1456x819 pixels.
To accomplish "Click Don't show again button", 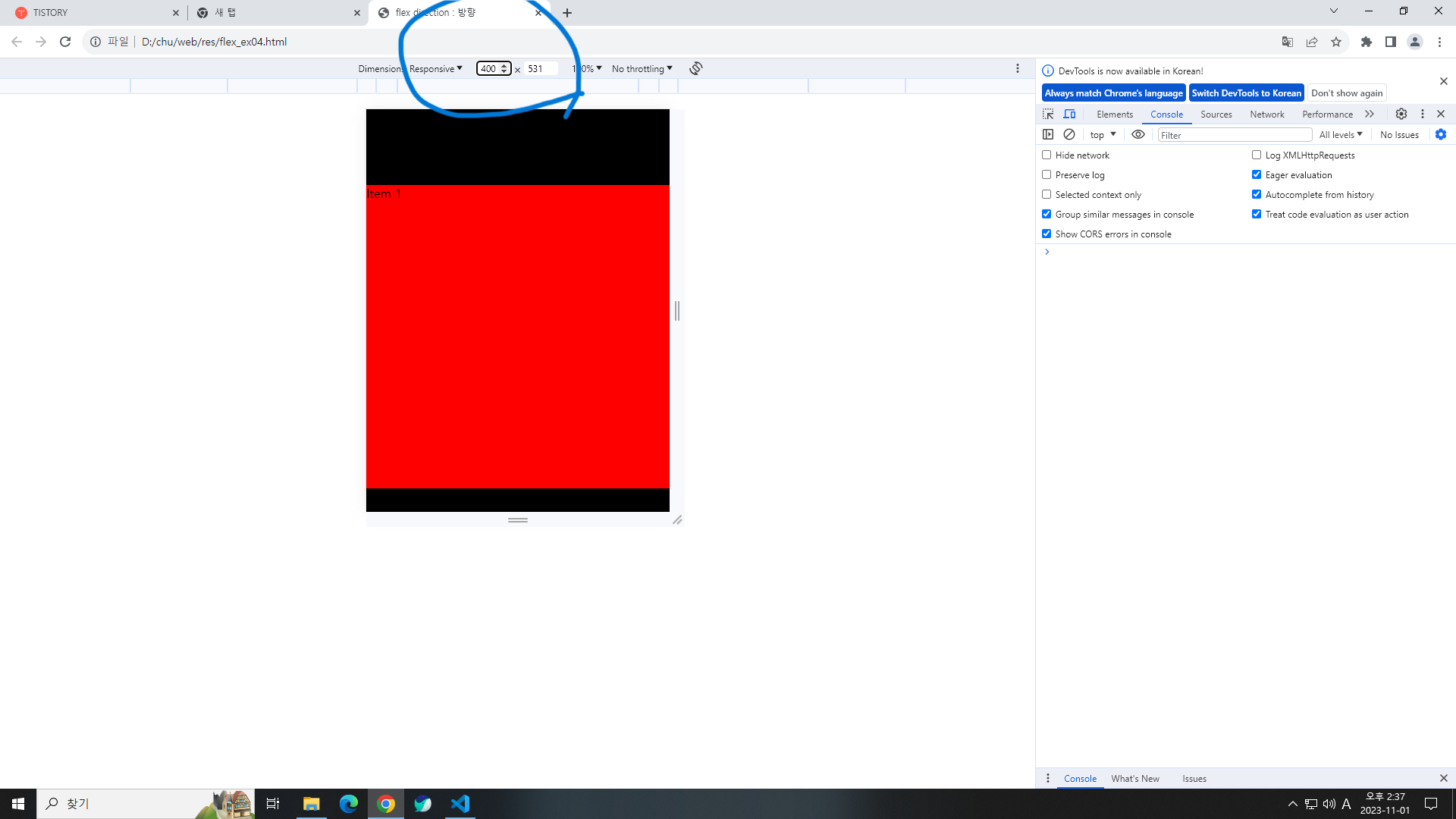I will click(x=1347, y=93).
